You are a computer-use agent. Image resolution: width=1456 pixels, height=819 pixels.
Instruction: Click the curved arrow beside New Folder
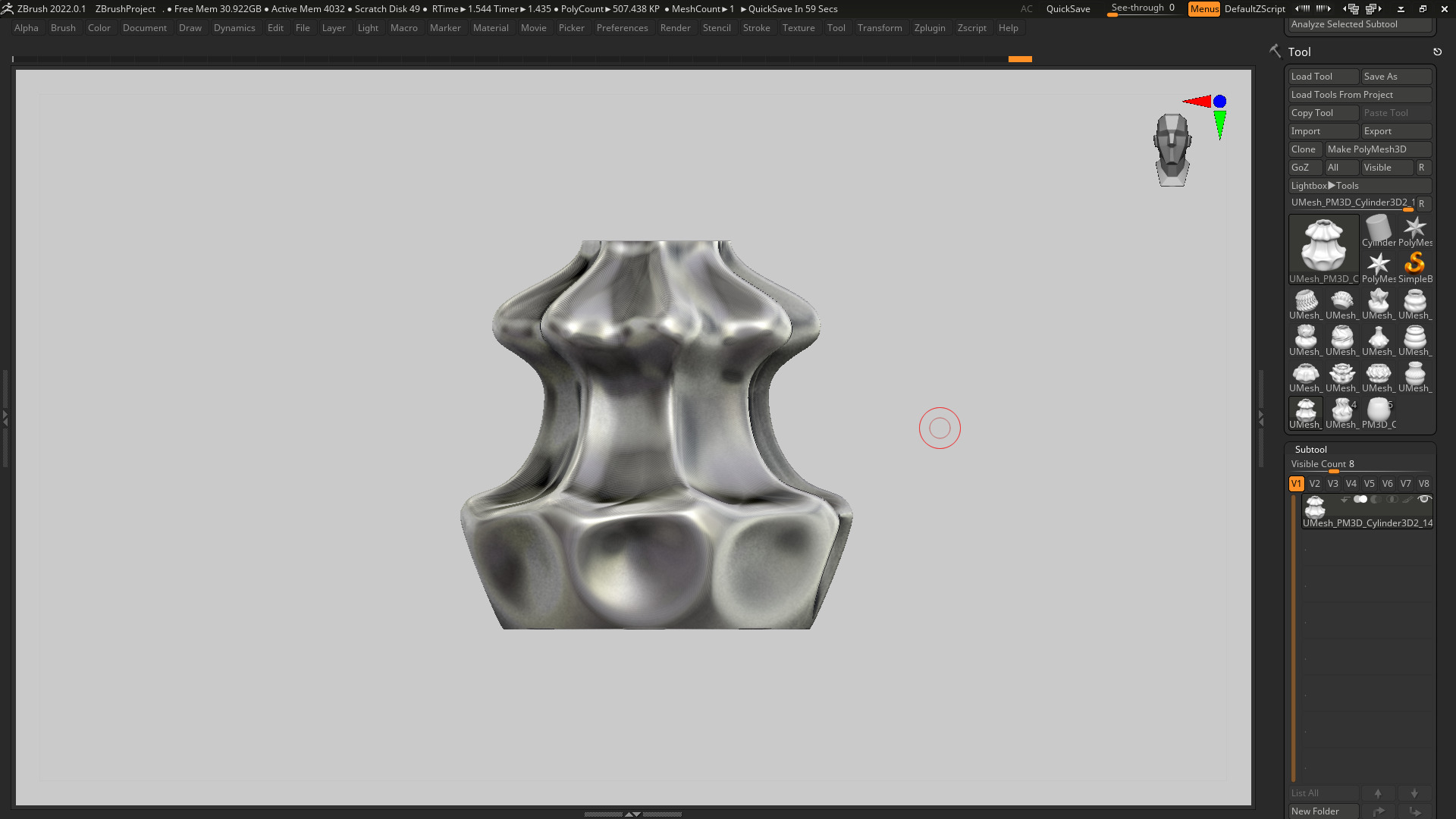[x=1378, y=811]
